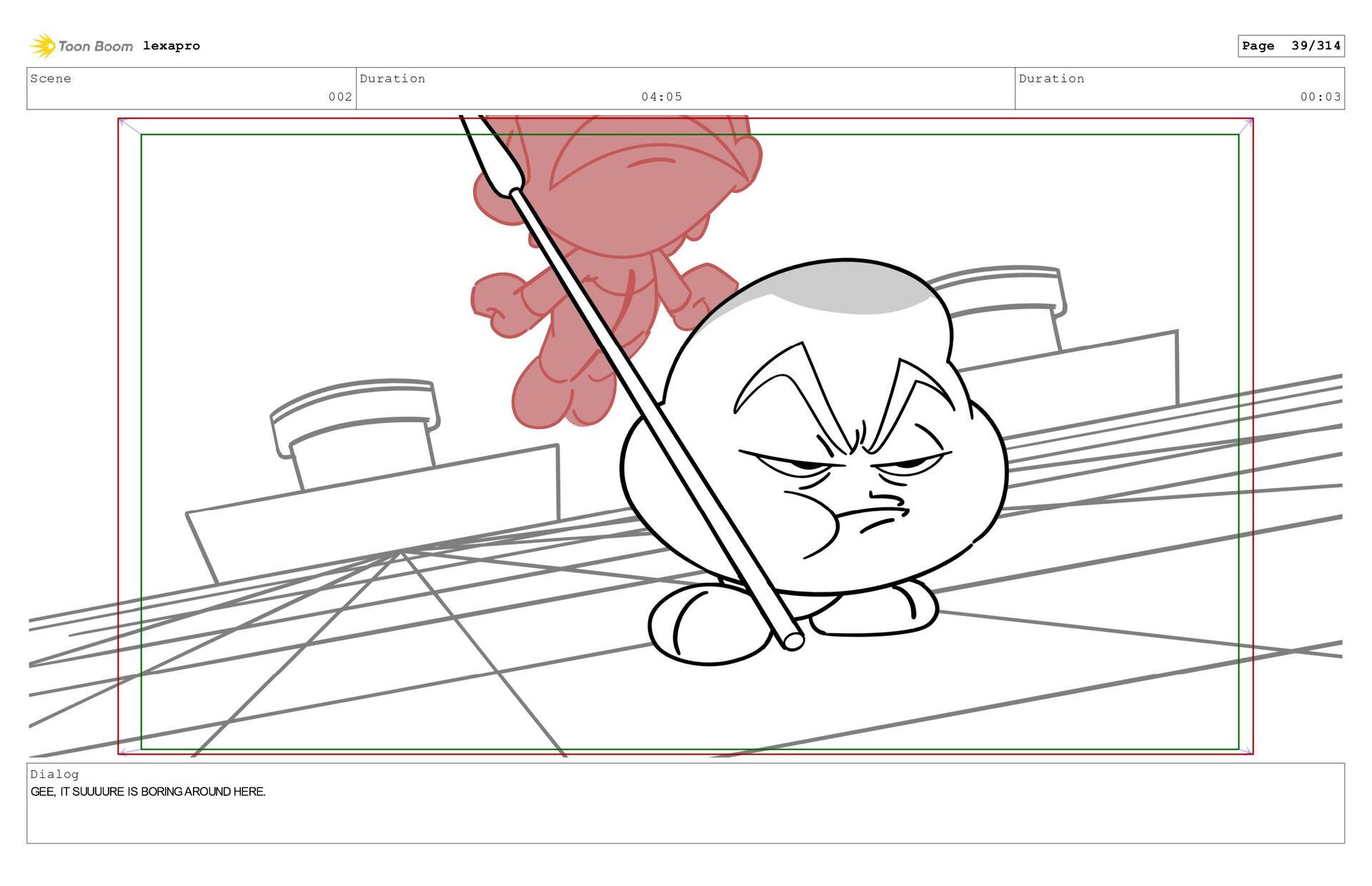Click the Toon Boom logo icon
The width and height of the screenshot is (1372, 886).
(43, 46)
